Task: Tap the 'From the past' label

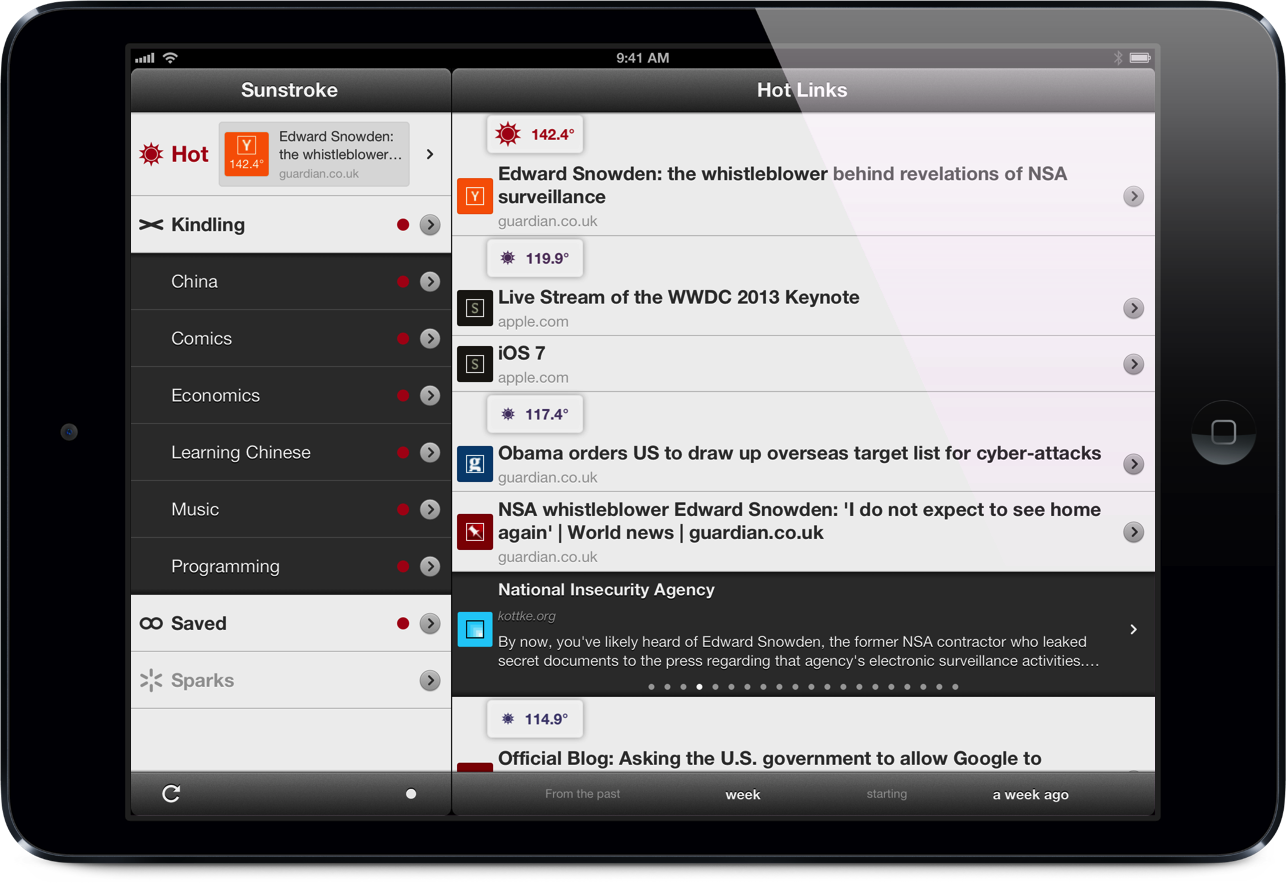Action: (583, 794)
